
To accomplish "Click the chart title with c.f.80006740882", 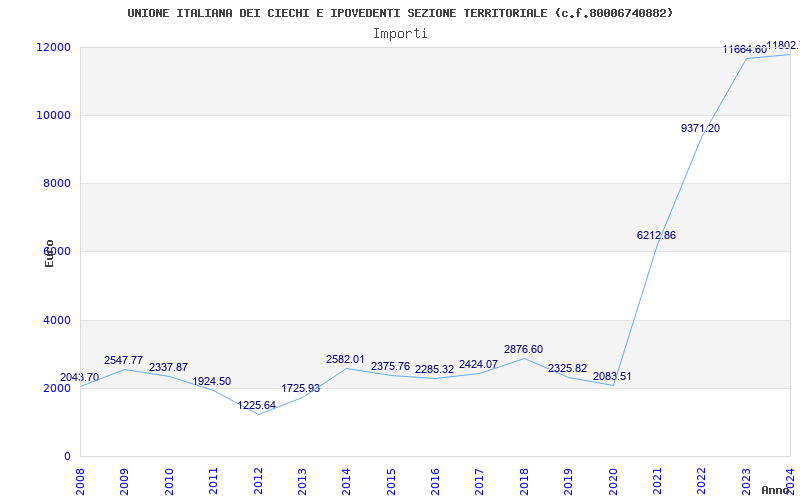I will coord(400,13).
